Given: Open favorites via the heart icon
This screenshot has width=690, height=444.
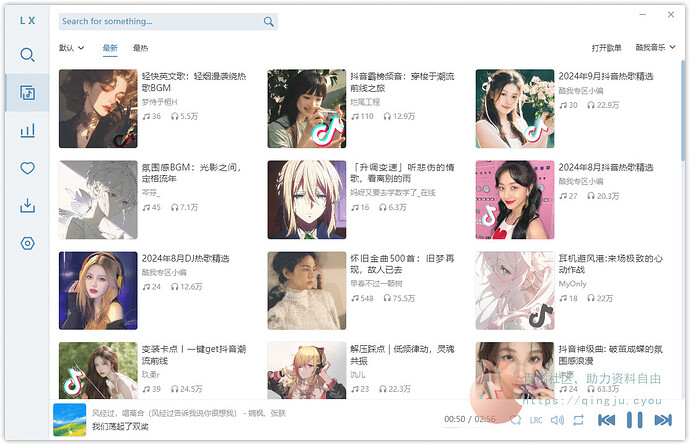Looking at the screenshot, I should (27, 168).
